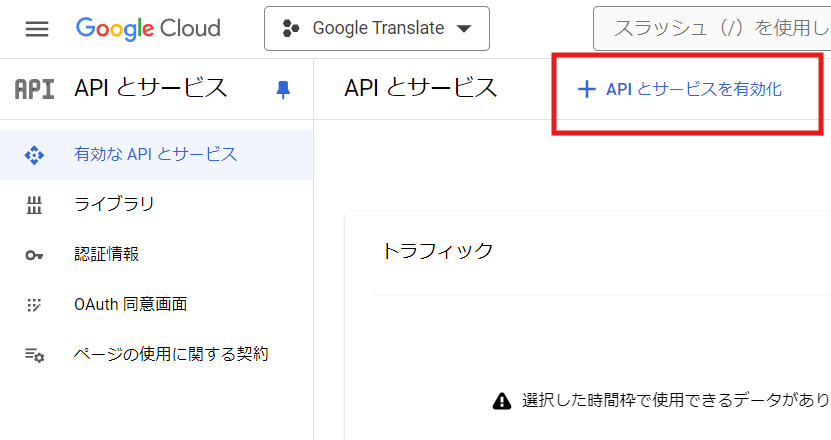Click the Google Cloud logo
This screenshot has width=831, height=440.
148,28
